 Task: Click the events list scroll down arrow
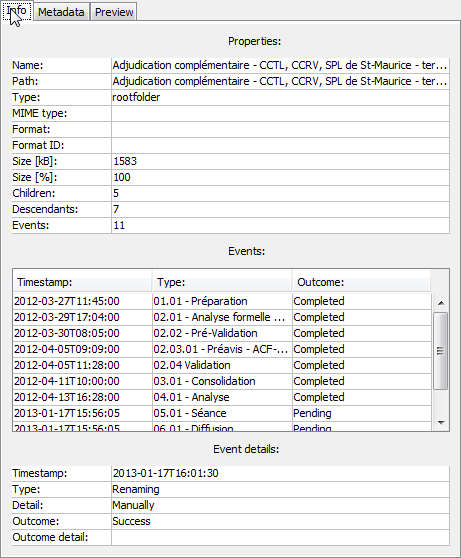tap(441, 422)
